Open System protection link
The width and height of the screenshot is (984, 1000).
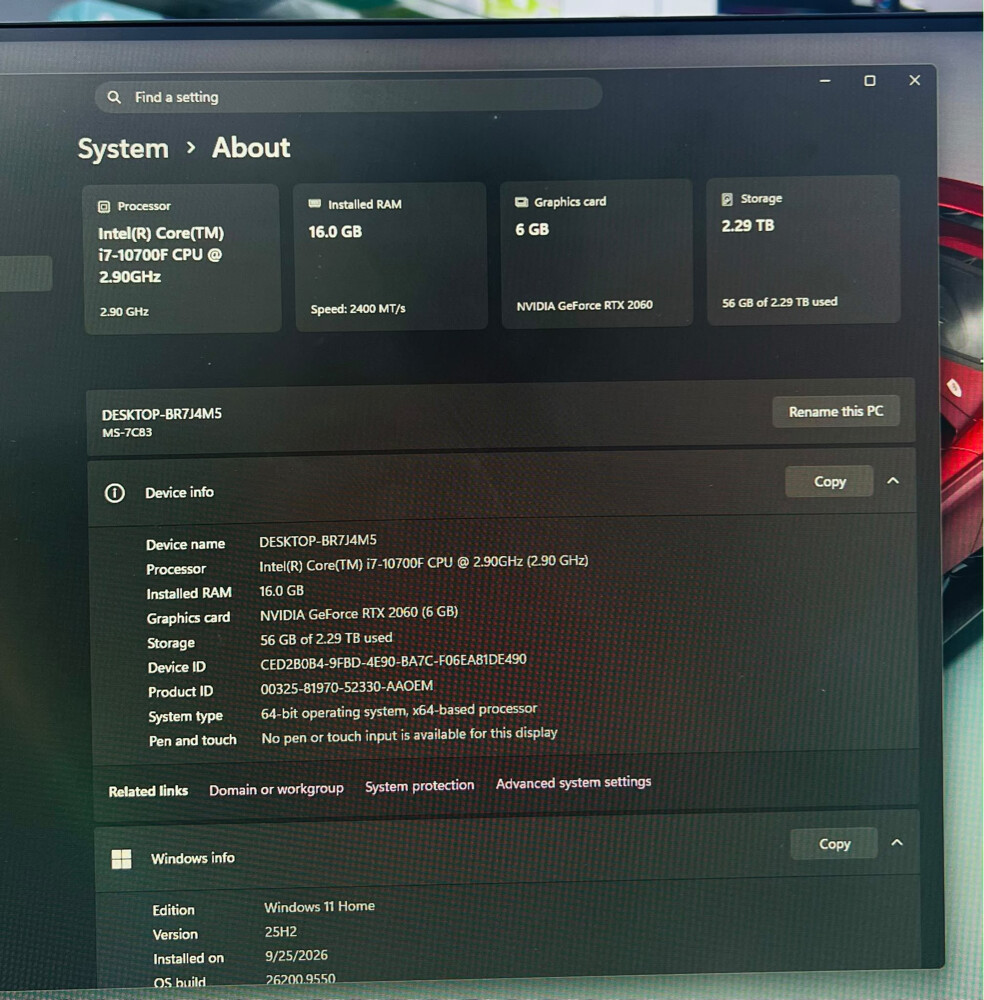[x=420, y=786]
